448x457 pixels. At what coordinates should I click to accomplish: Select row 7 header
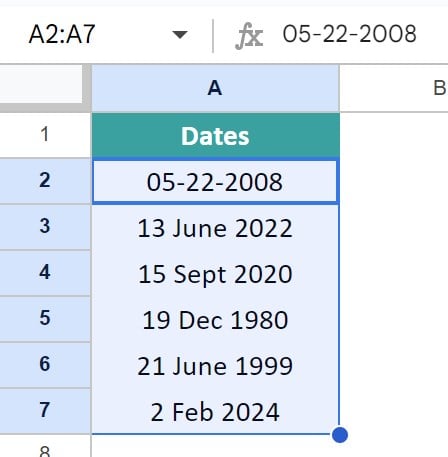(45, 411)
